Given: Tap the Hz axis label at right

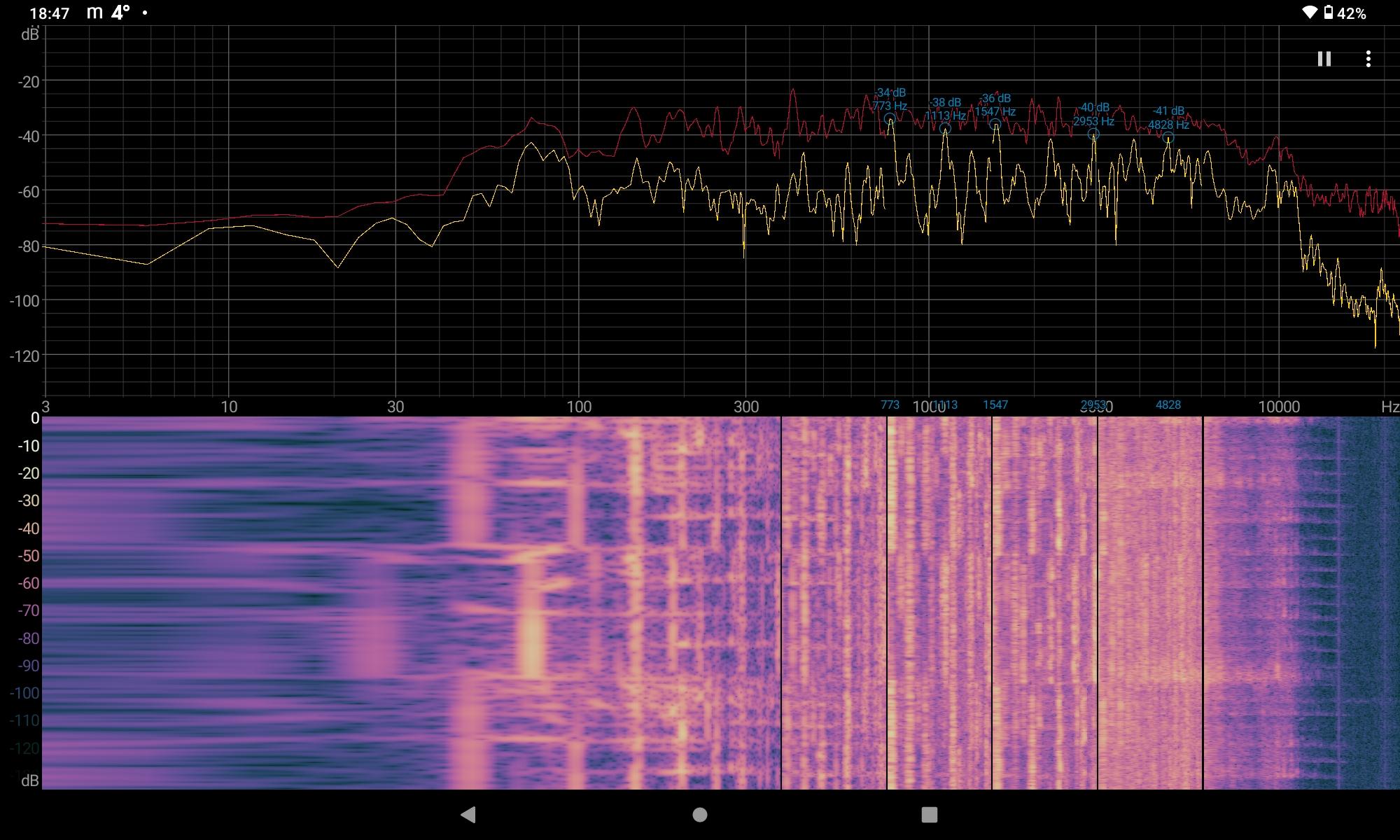Looking at the screenshot, I should click(x=1389, y=407).
